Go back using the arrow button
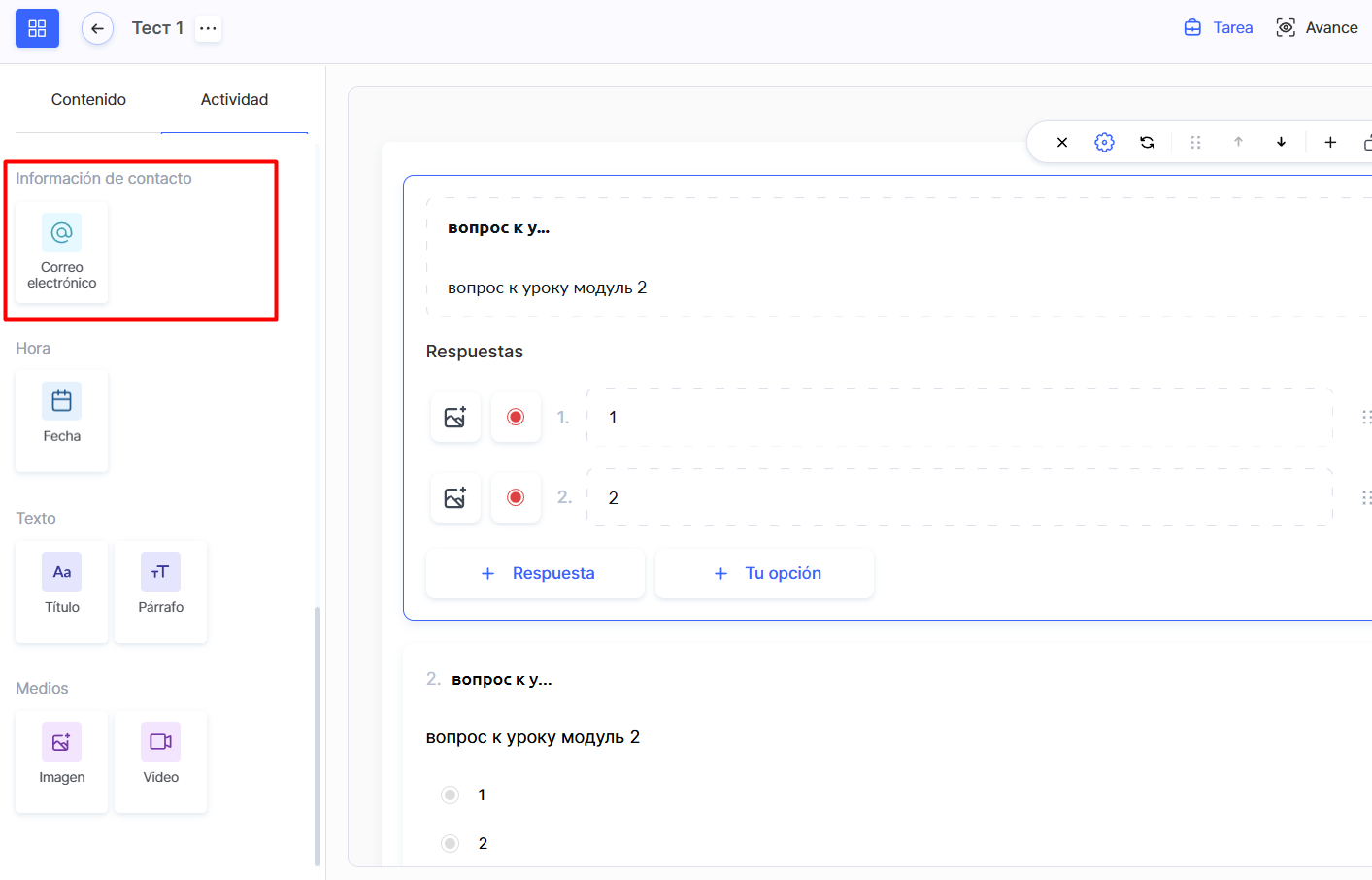Viewport: 1372px width, 880px height. point(97,28)
